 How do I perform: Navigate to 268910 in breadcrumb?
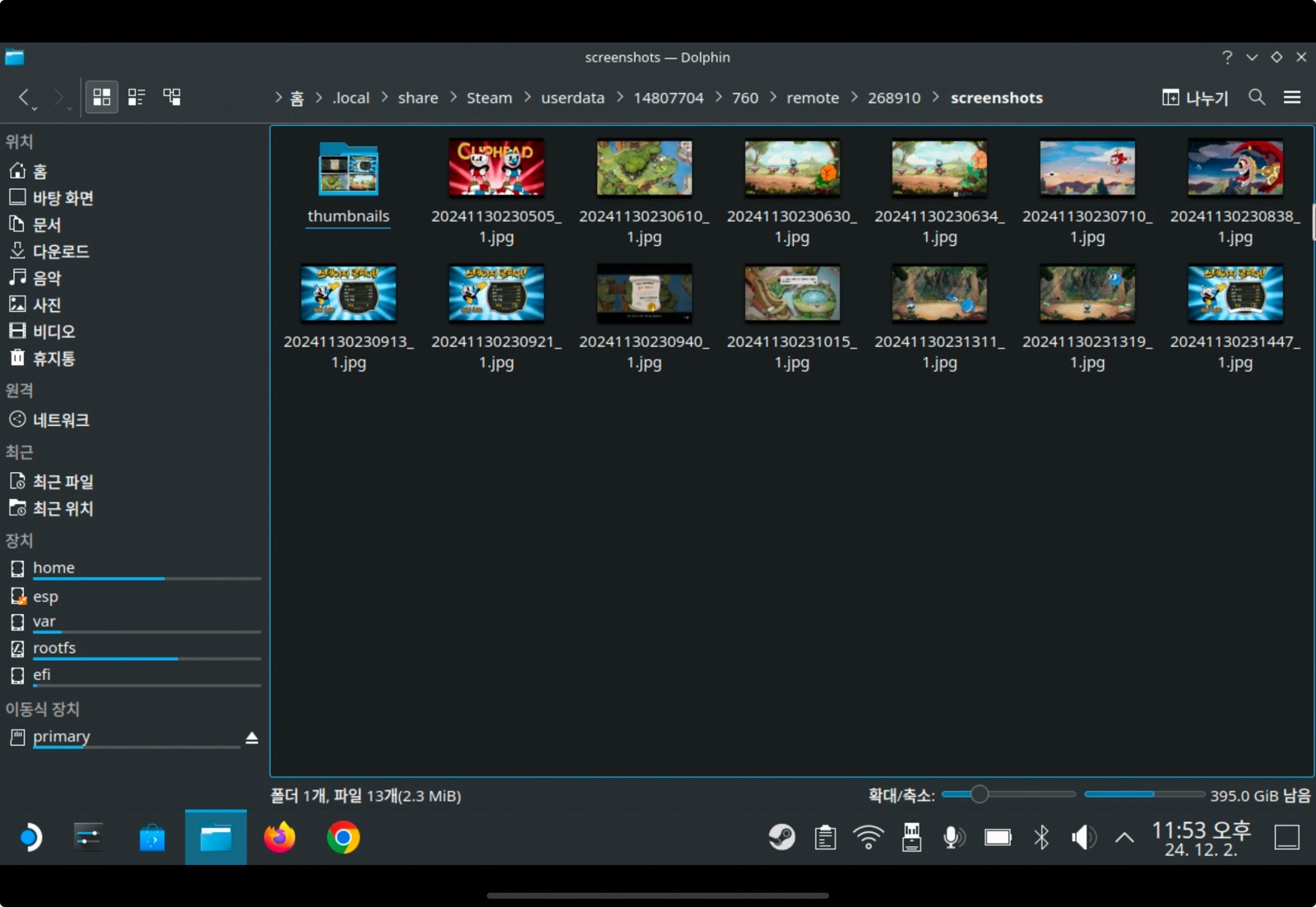pos(894,98)
